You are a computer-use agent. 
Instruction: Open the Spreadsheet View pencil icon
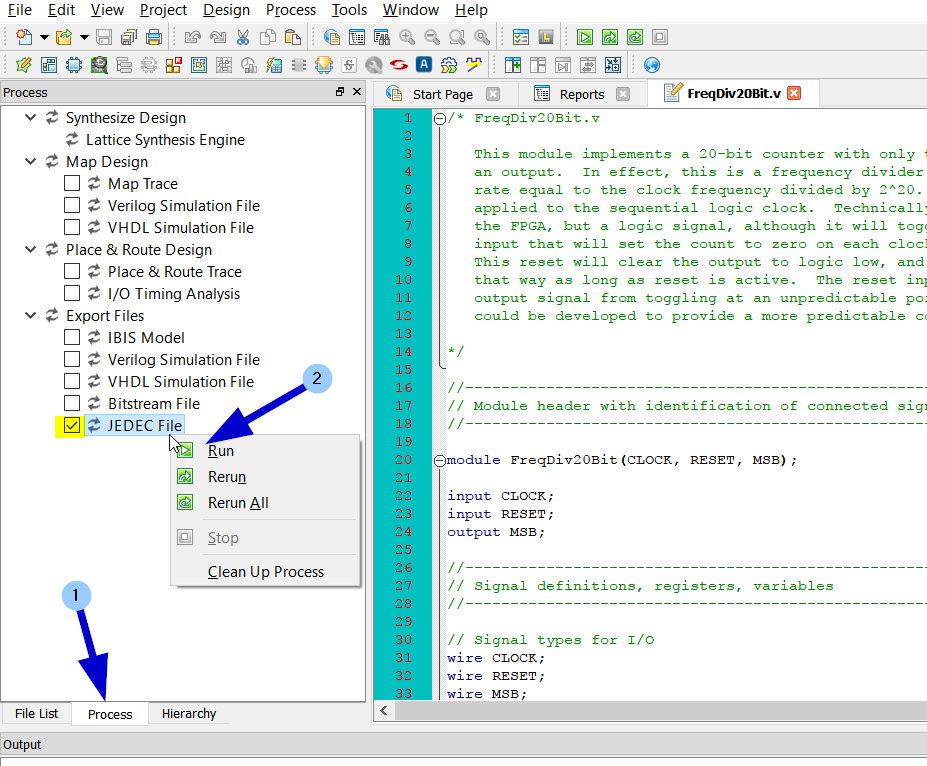(x=24, y=65)
